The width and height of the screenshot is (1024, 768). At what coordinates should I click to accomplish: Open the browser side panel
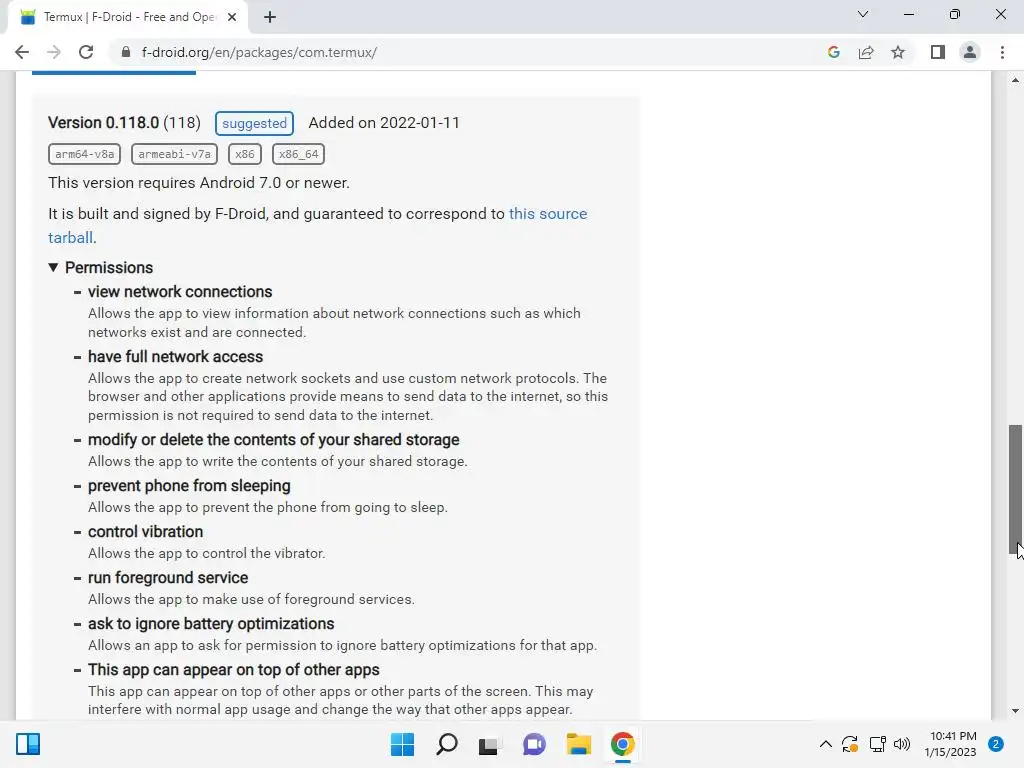[938, 52]
